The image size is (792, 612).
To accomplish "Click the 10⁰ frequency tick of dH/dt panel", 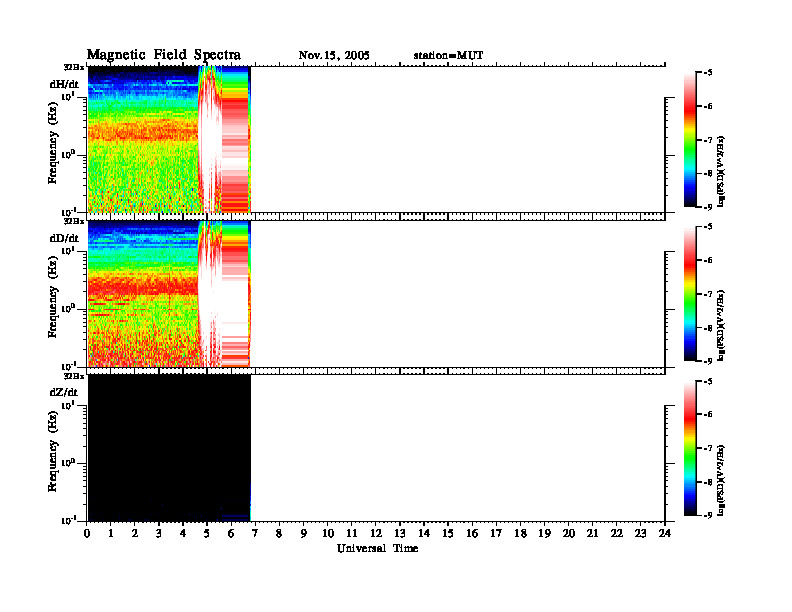I will [x=69, y=154].
